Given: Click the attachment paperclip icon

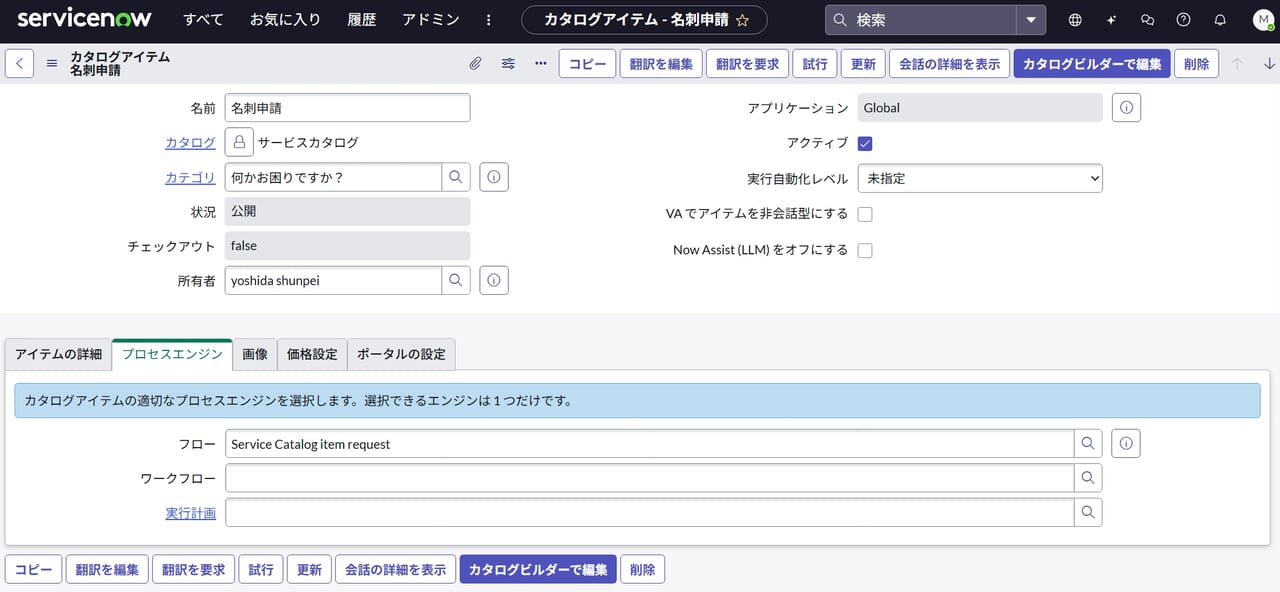Looking at the screenshot, I should point(476,63).
